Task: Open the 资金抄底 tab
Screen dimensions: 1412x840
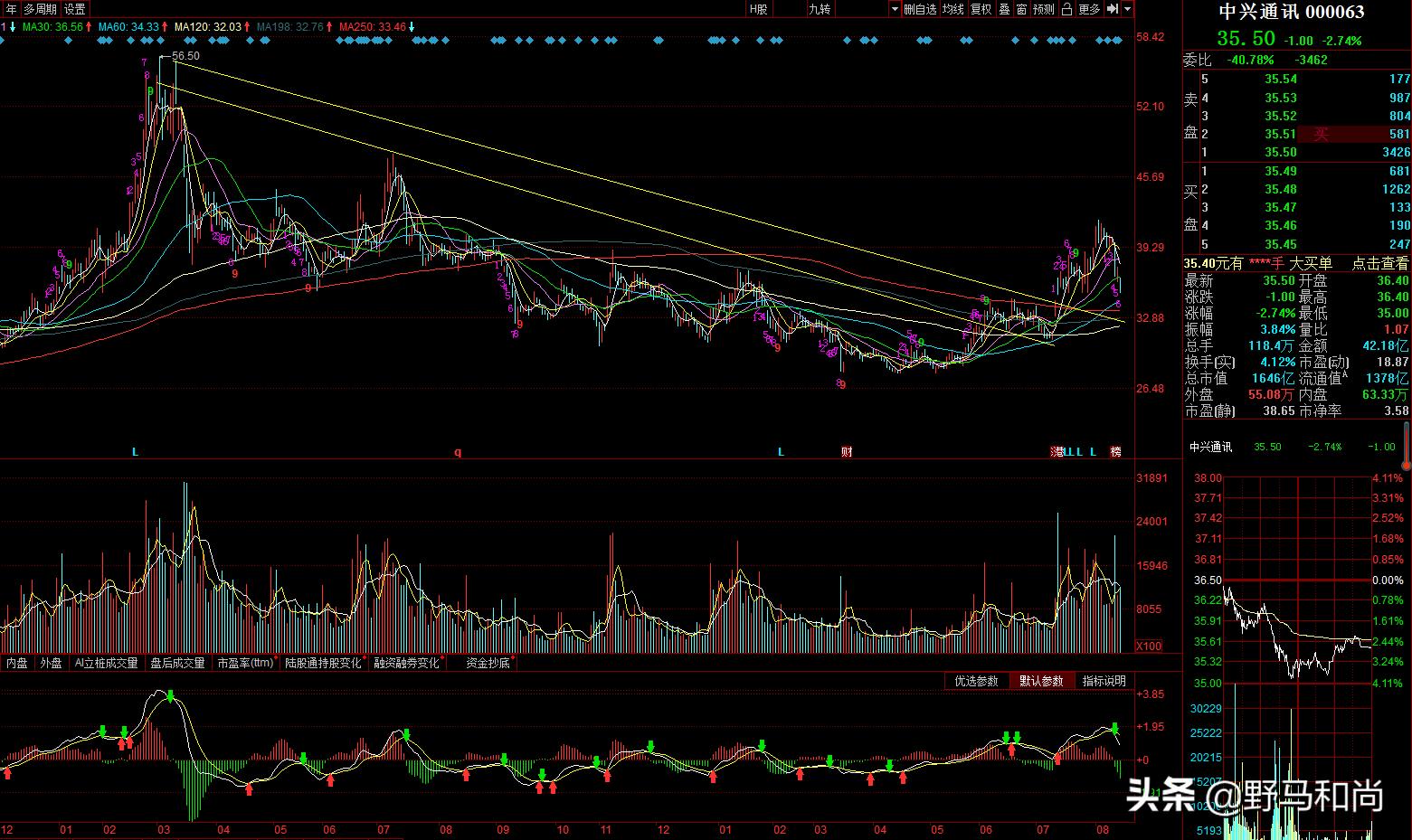Action: (488, 663)
